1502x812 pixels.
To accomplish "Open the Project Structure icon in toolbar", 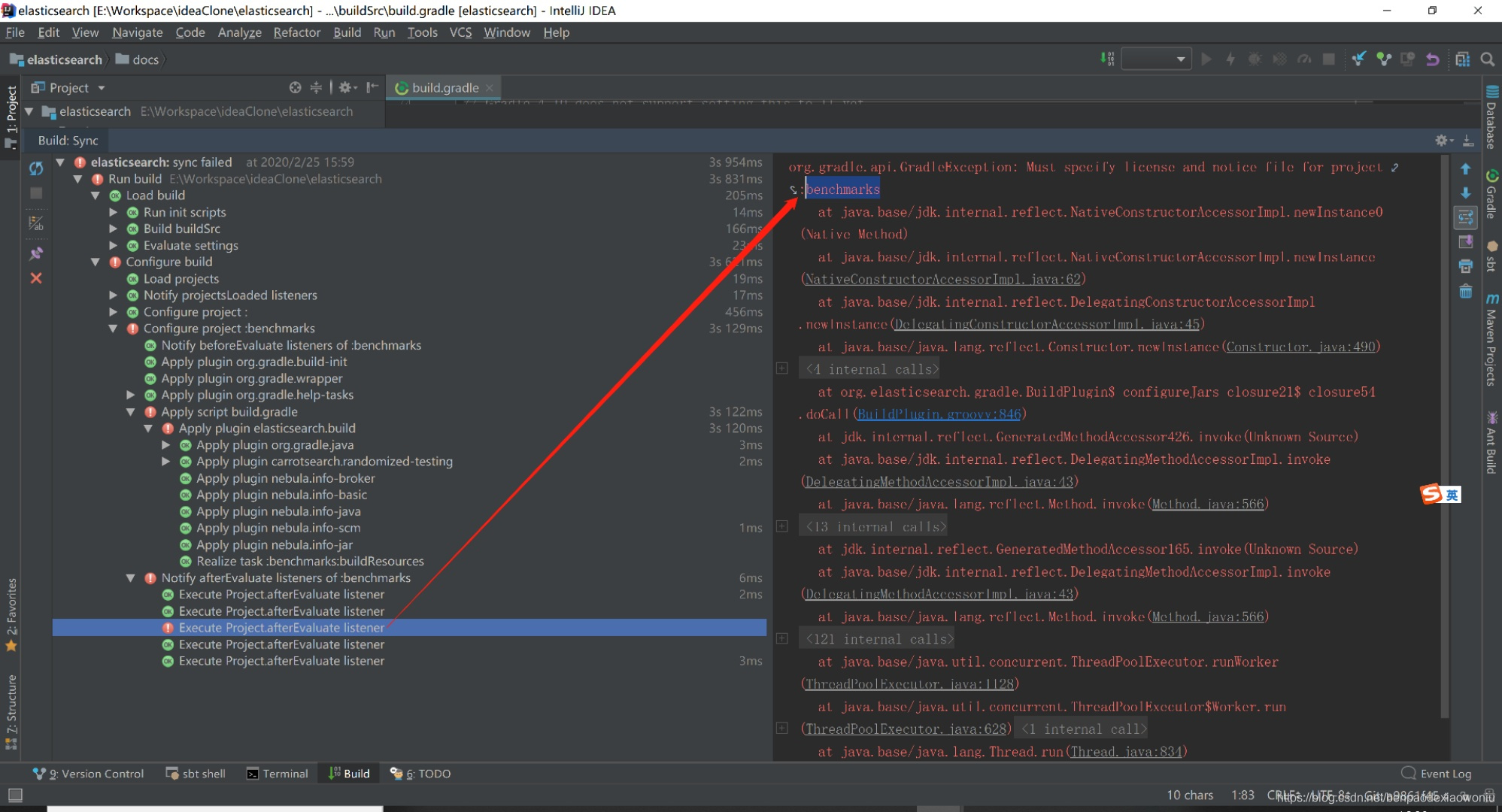I will click(1462, 59).
